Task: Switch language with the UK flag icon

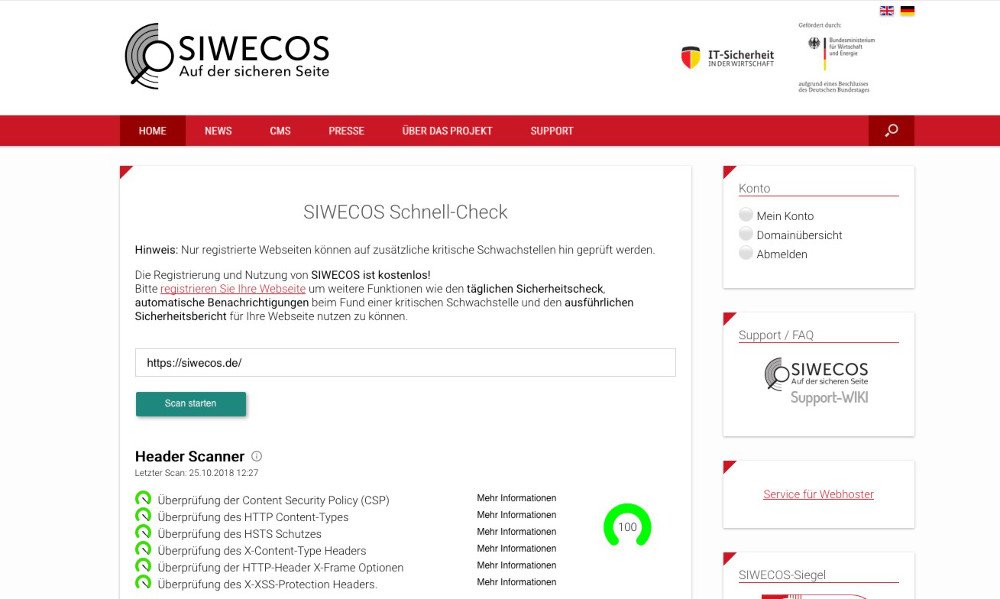Action: [x=886, y=11]
